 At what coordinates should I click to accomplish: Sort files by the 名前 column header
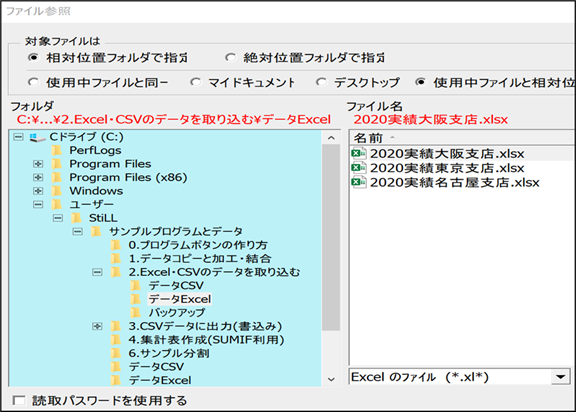coord(368,138)
